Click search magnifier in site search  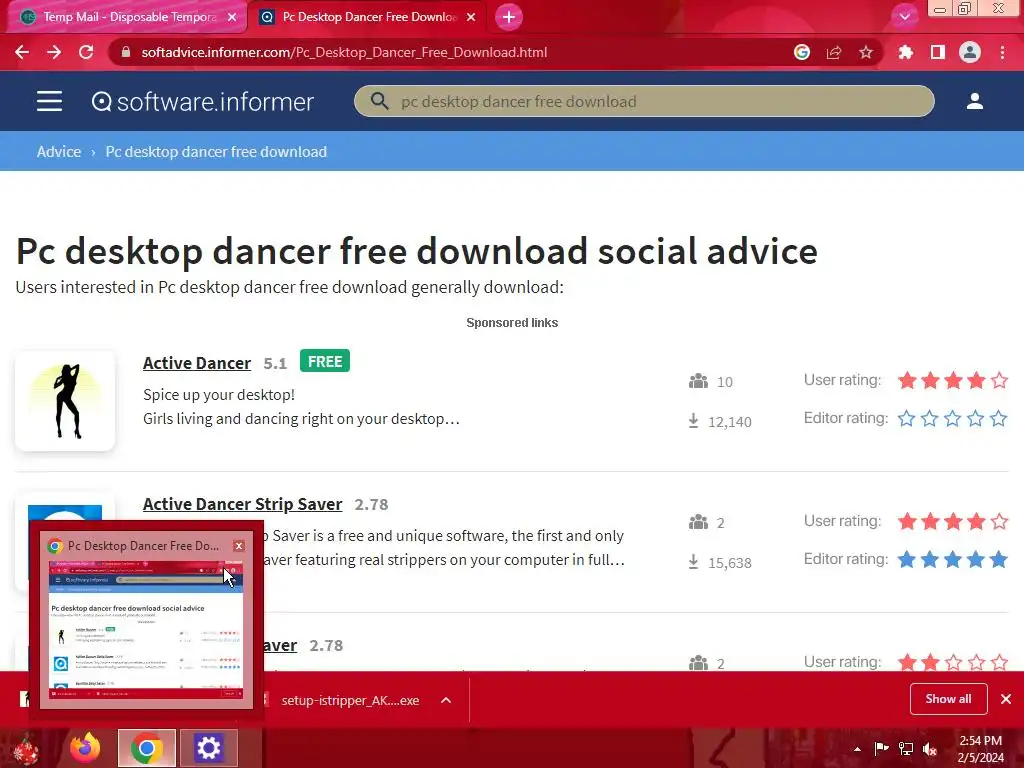click(379, 101)
